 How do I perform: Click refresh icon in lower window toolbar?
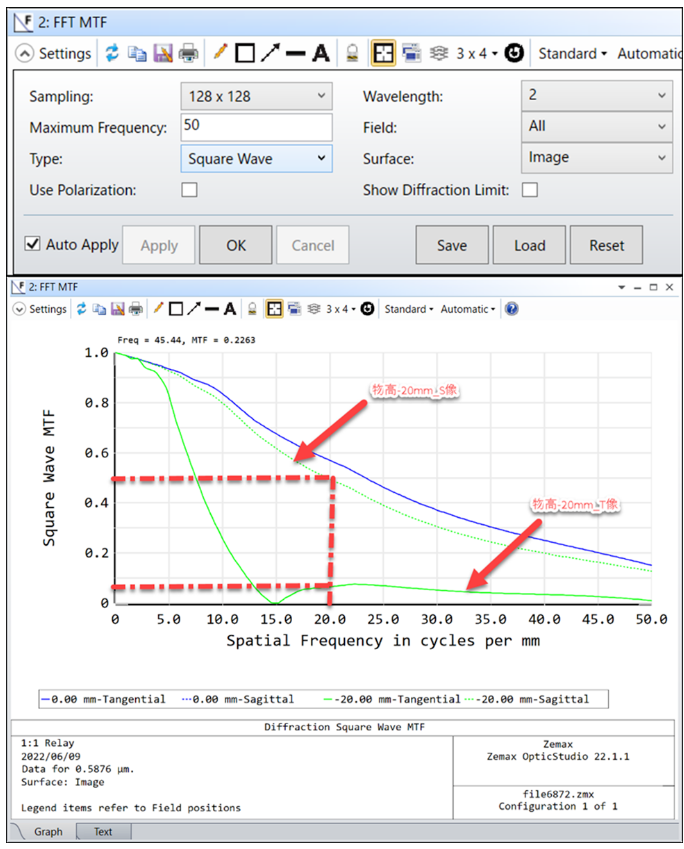(81, 309)
